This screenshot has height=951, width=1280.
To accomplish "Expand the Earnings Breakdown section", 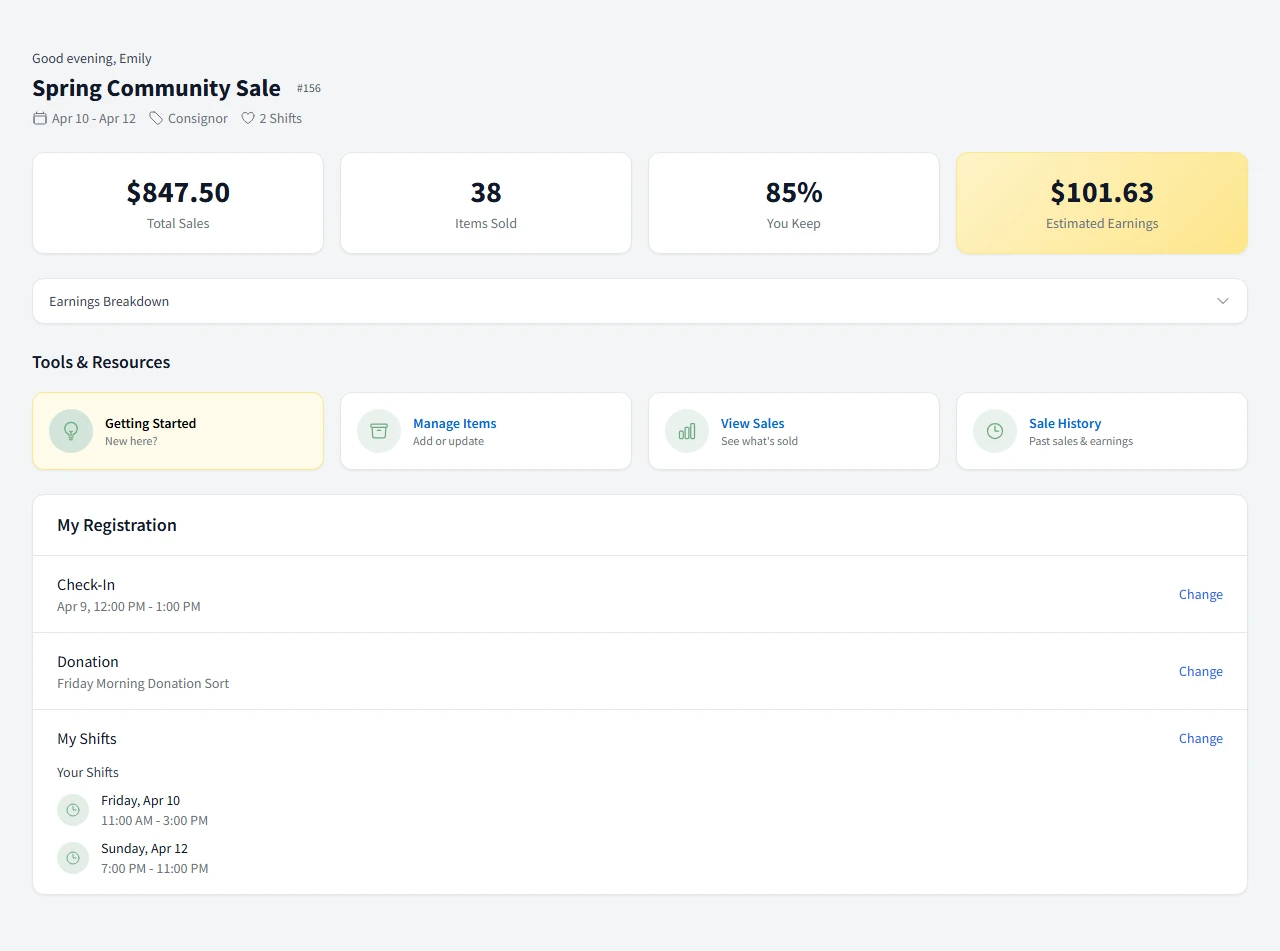I will (x=640, y=300).
